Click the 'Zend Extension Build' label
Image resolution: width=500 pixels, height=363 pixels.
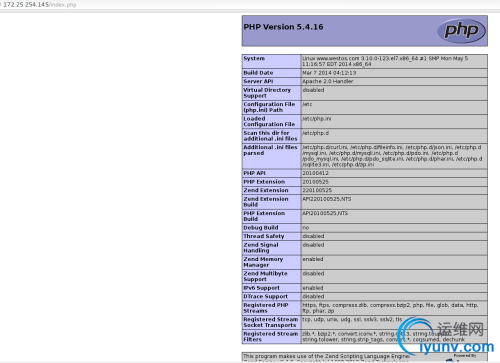click(266, 202)
